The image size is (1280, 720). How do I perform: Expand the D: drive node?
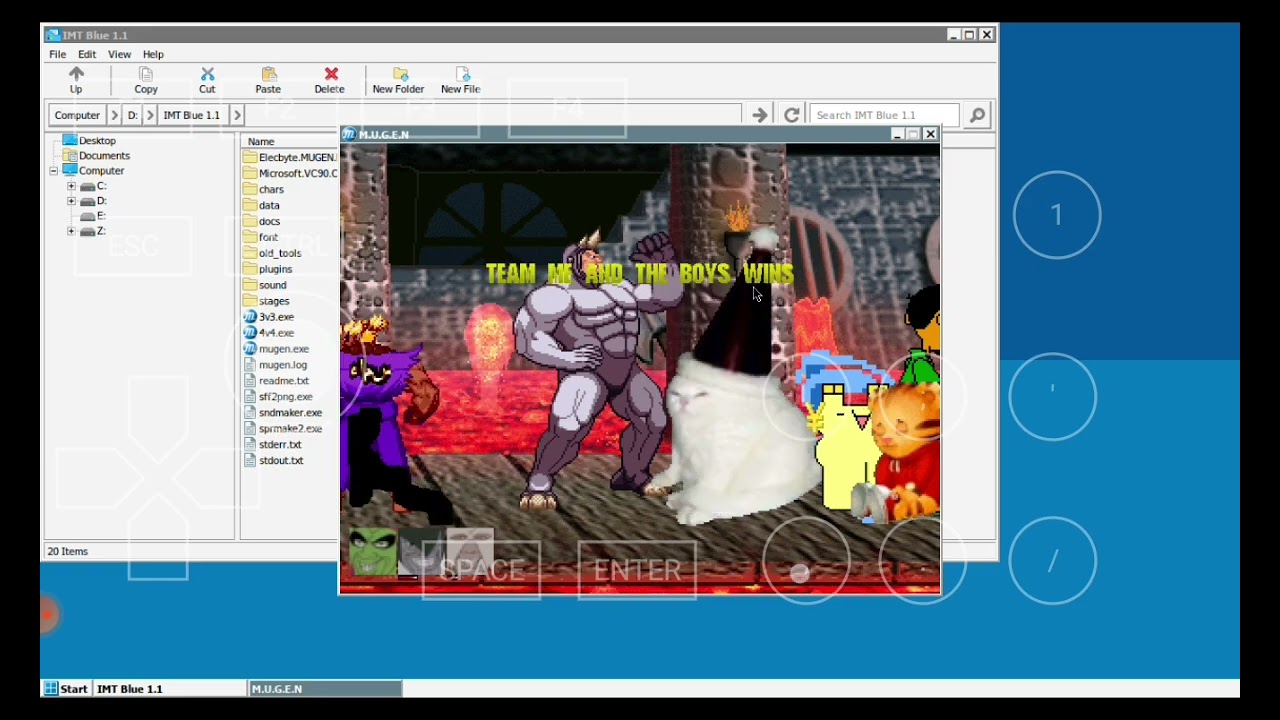[x=71, y=201]
